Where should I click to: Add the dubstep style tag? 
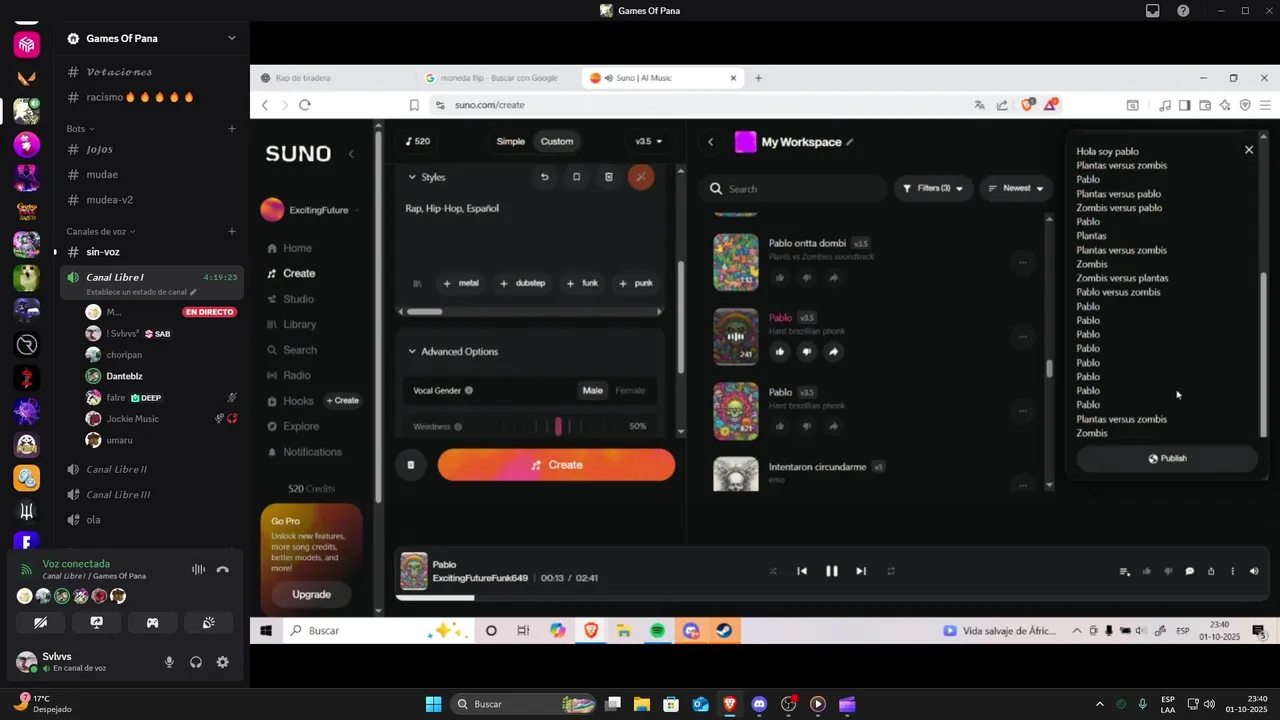point(522,283)
